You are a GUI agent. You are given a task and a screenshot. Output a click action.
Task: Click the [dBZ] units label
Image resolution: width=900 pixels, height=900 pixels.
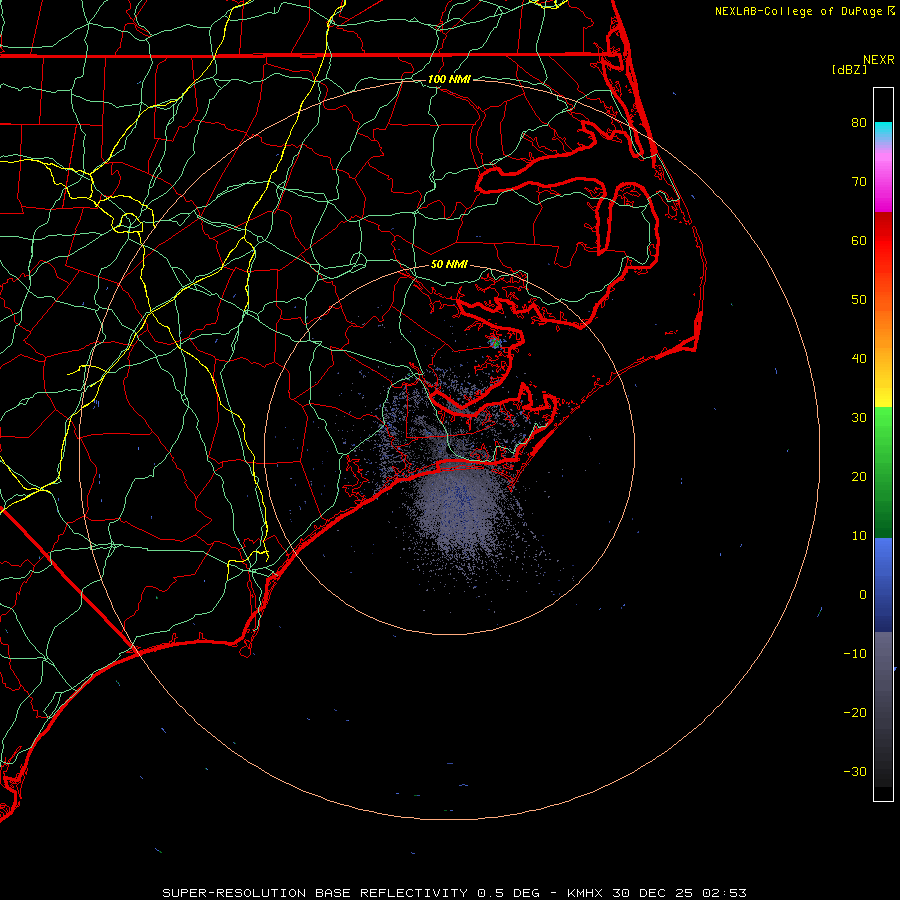[849, 70]
